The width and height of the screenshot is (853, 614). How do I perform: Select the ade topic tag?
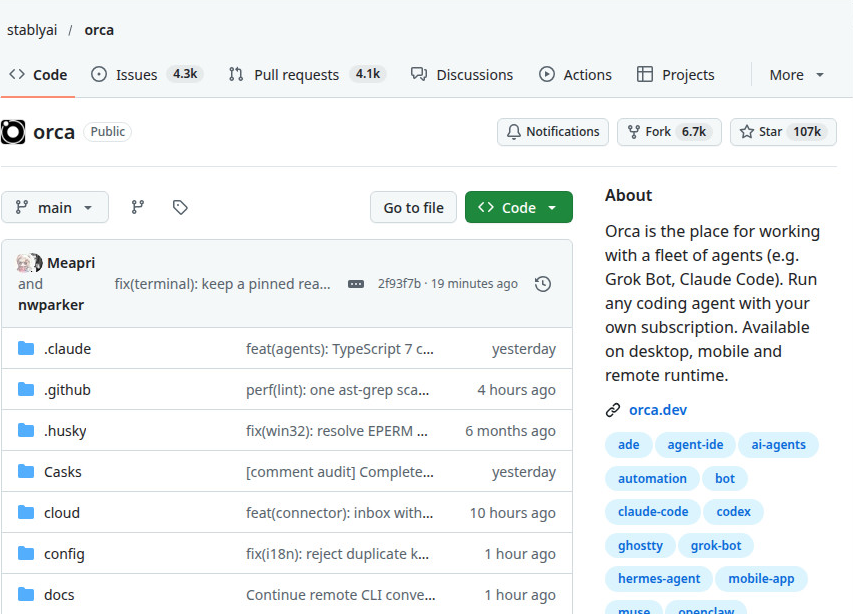(x=628, y=445)
